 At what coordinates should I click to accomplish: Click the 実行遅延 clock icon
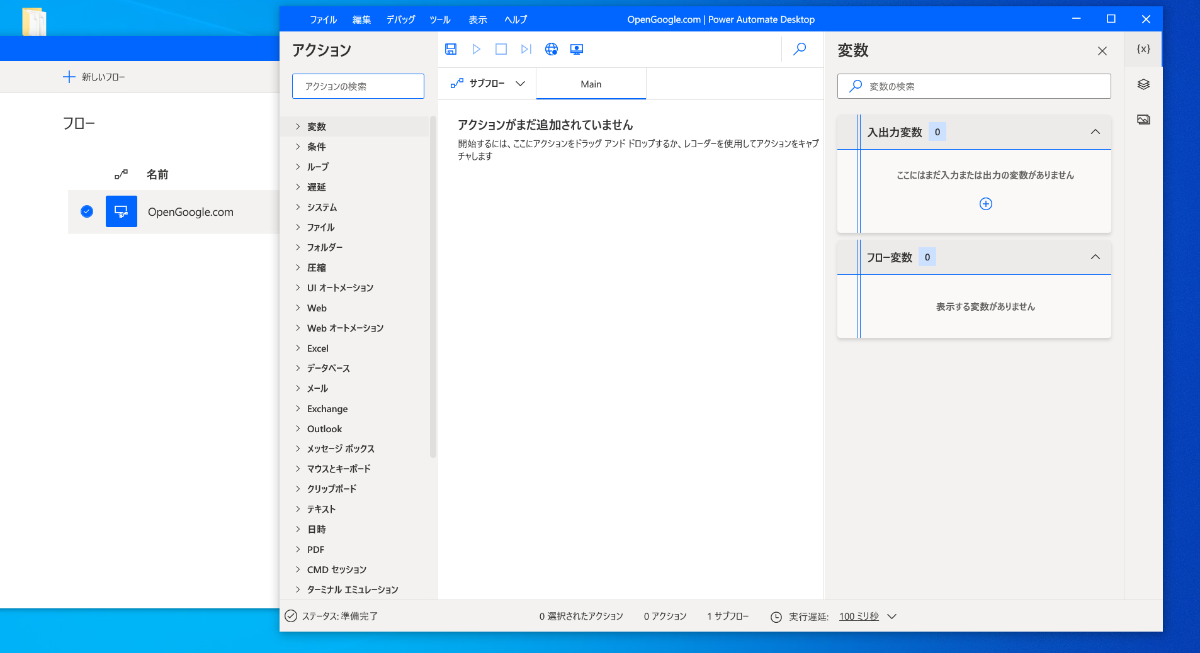tap(776, 617)
